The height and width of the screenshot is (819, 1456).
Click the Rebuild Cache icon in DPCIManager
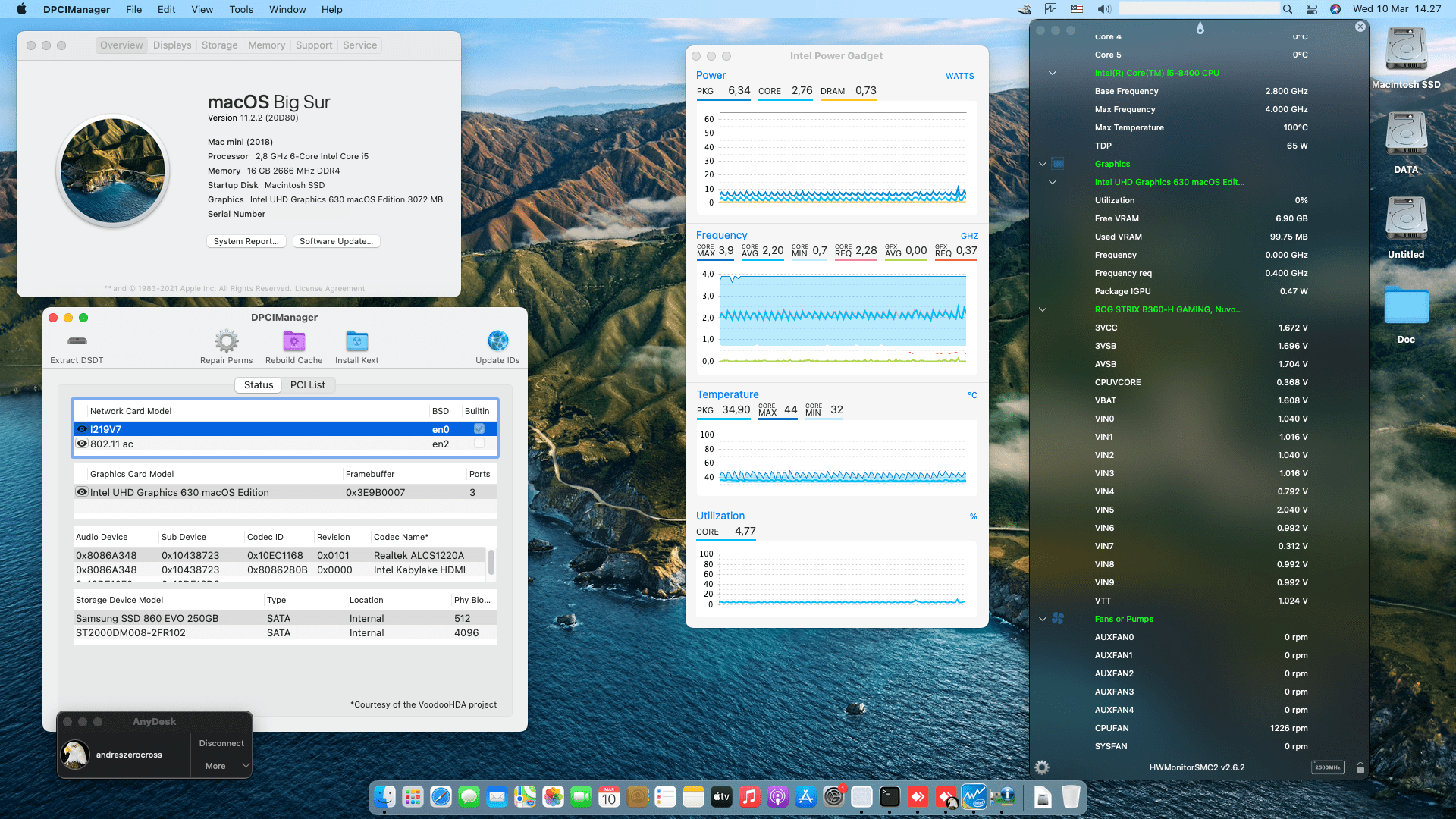(293, 340)
